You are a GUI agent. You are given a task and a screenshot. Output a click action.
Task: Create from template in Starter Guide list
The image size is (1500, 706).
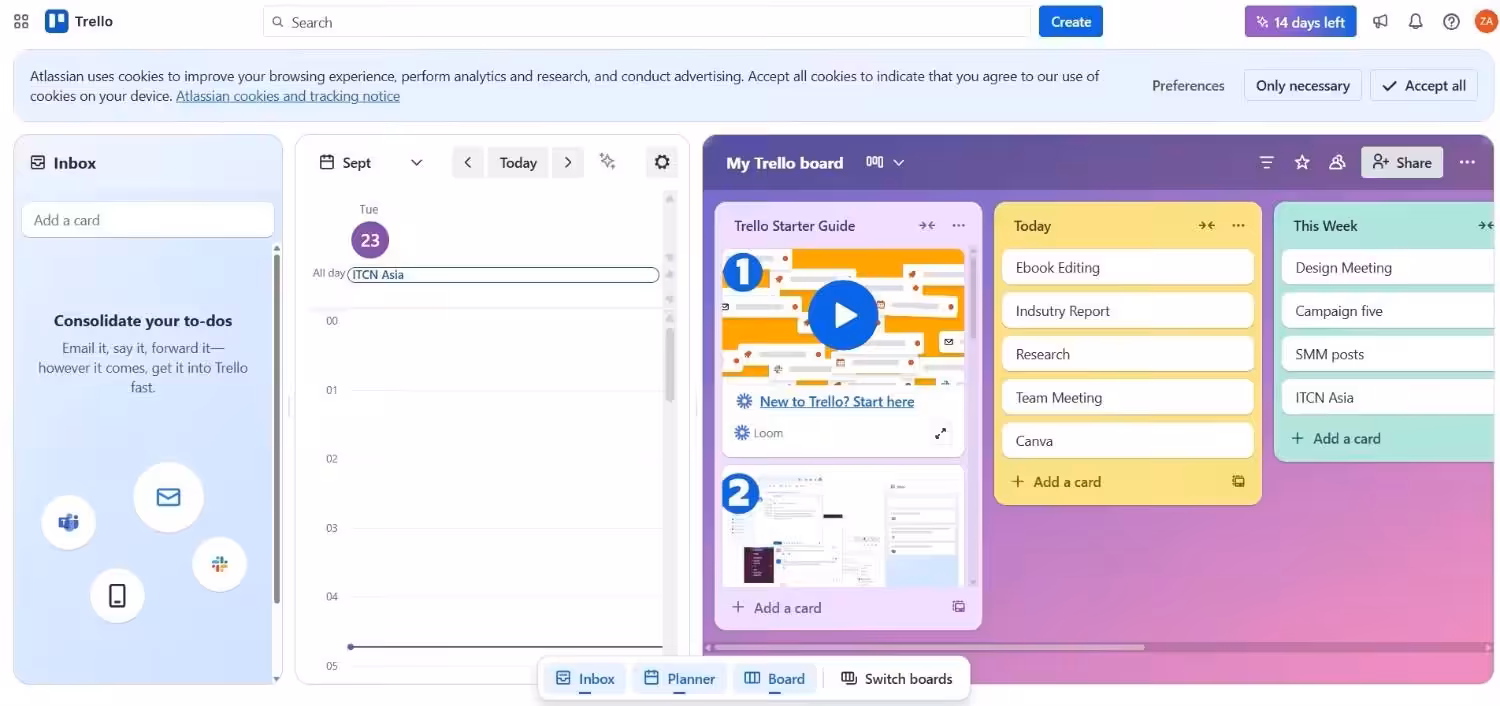pyautogui.click(x=958, y=606)
